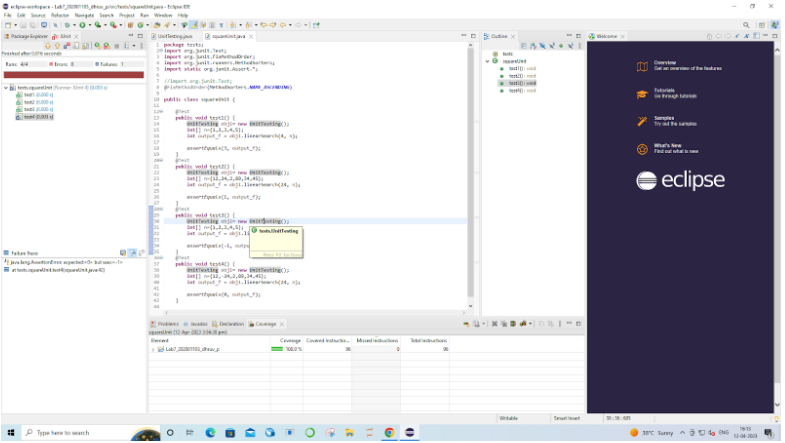This screenshot has width=785, height=443.
Task: Open the Test Run History dropdown in JUnit
Action: tap(134, 46)
